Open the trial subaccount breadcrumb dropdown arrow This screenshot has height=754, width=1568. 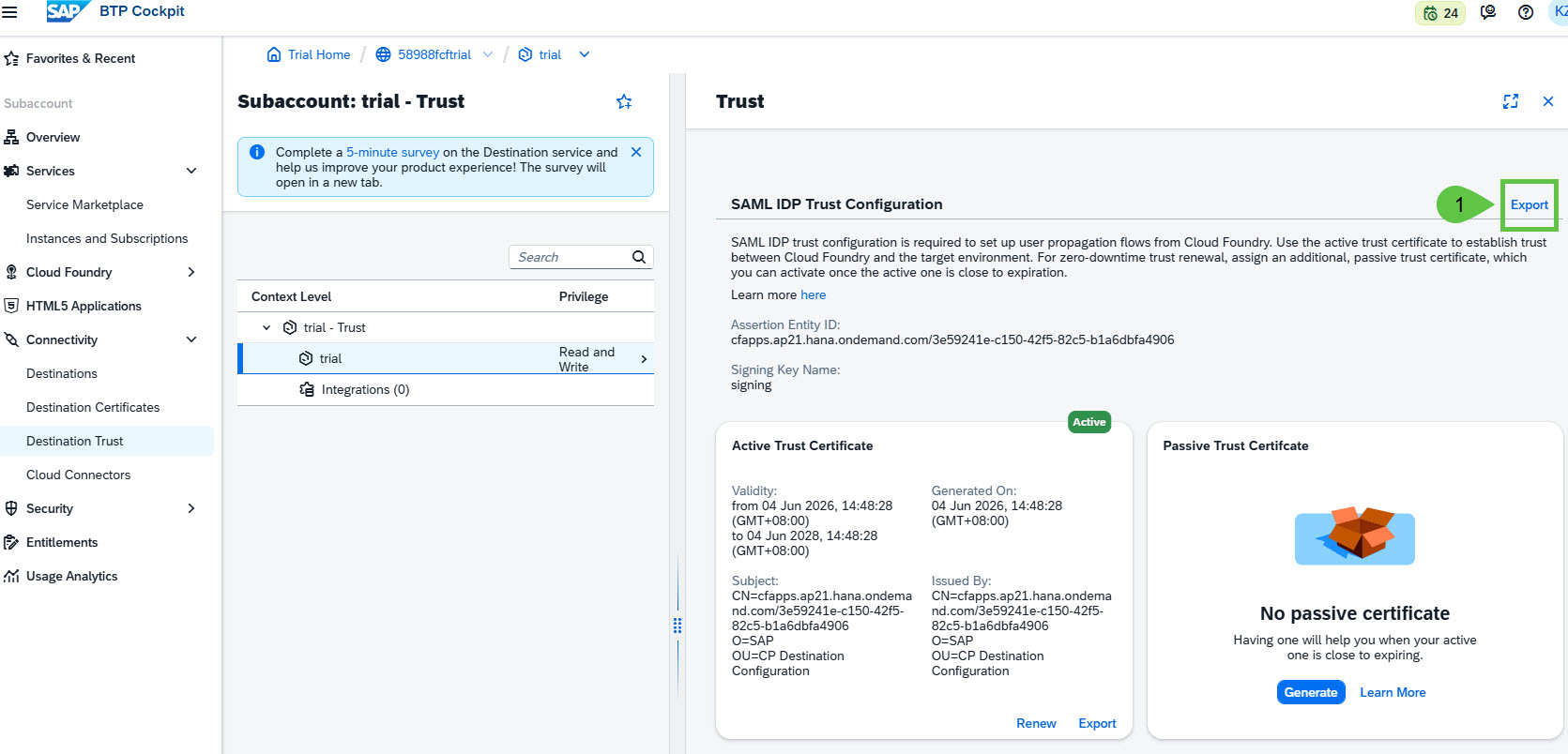tap(585, 54)
